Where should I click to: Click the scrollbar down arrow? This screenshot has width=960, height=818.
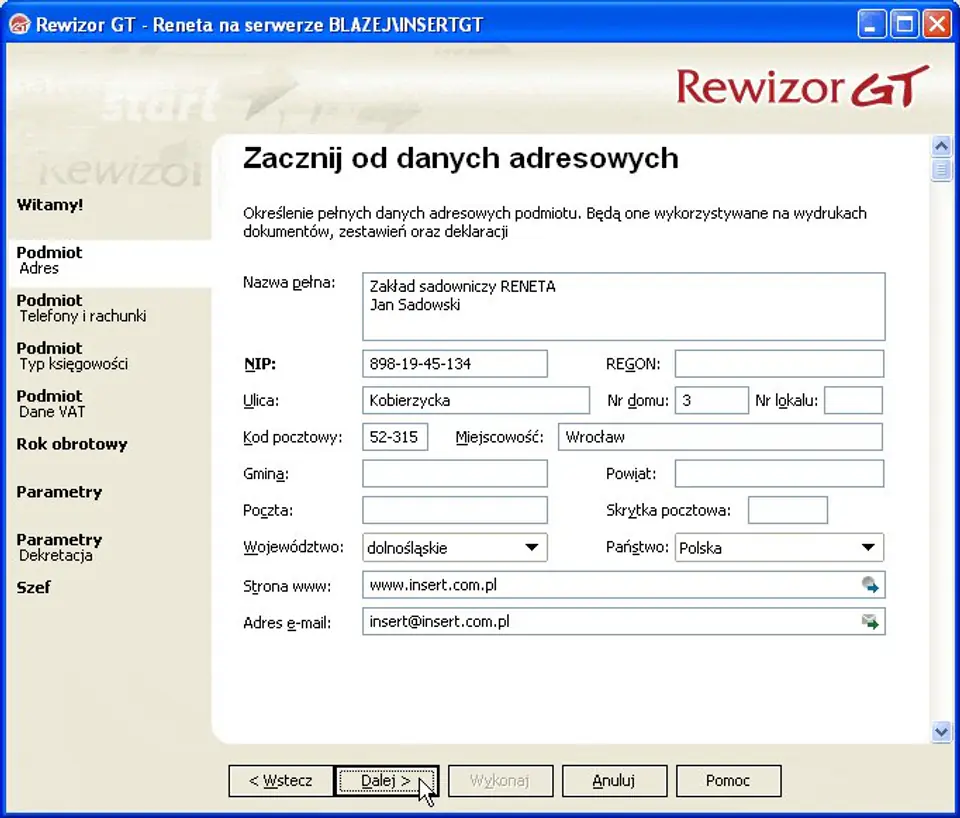click(x=941, y=731)
